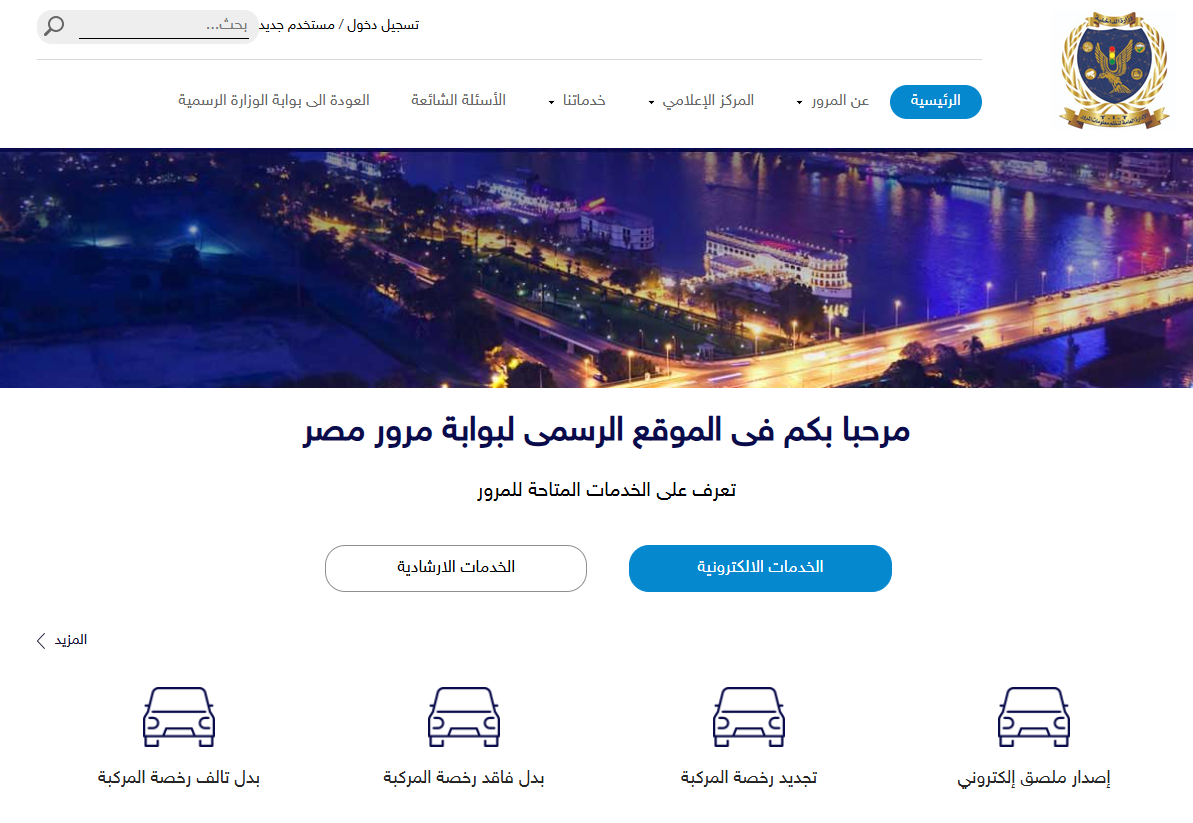Screen dimensions: 1193x823
Task: Go to the الرئيسية home tab
Action: (936, 101)
